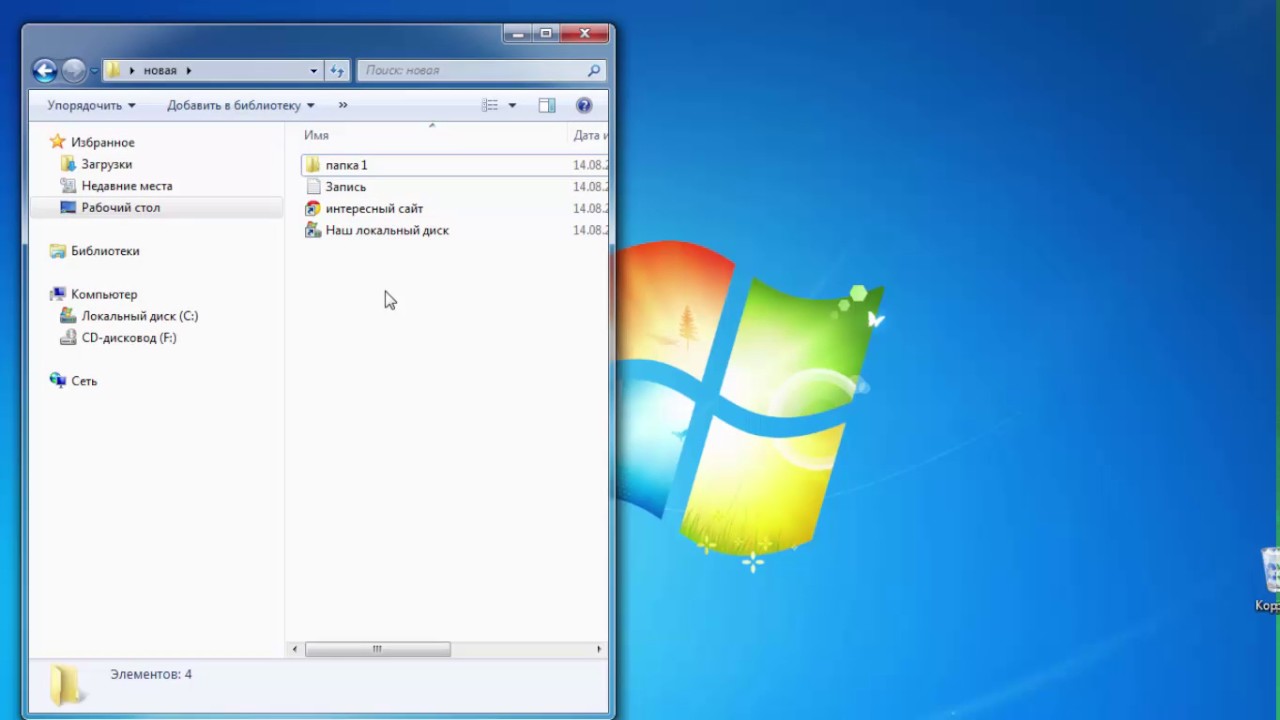Click the folder icon in the address bar
The height and width of the screenshot is (720, 1280).
[x=114, y=70]
